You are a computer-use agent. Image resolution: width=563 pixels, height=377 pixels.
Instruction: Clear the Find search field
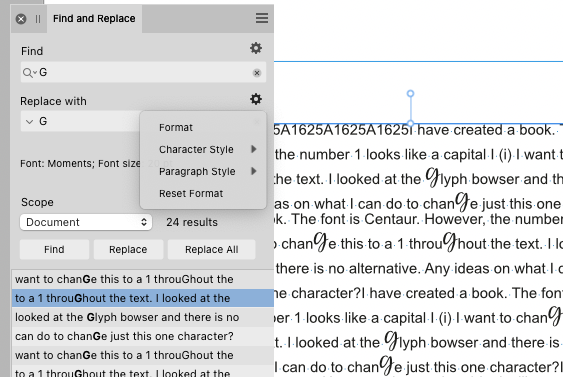[257, 73]
